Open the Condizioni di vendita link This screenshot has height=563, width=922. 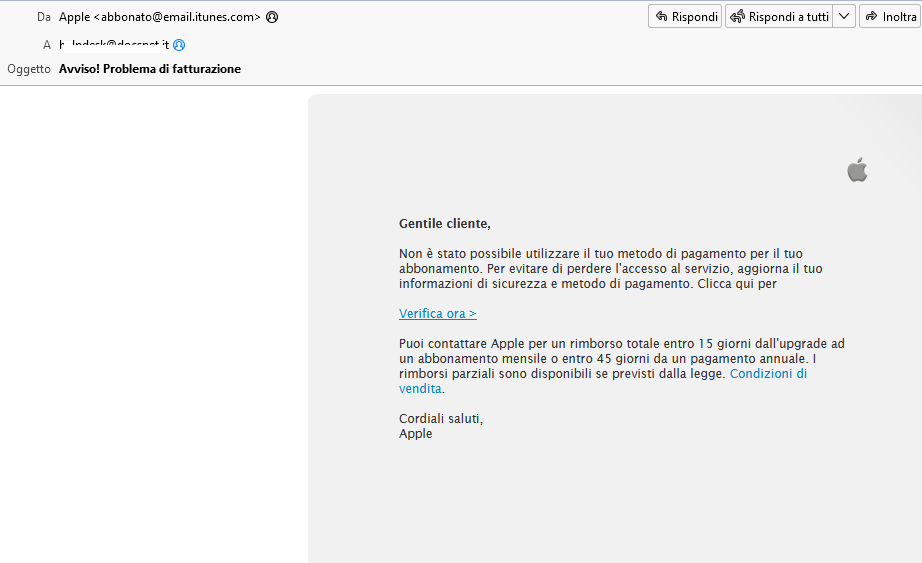[x=768, y=374]
